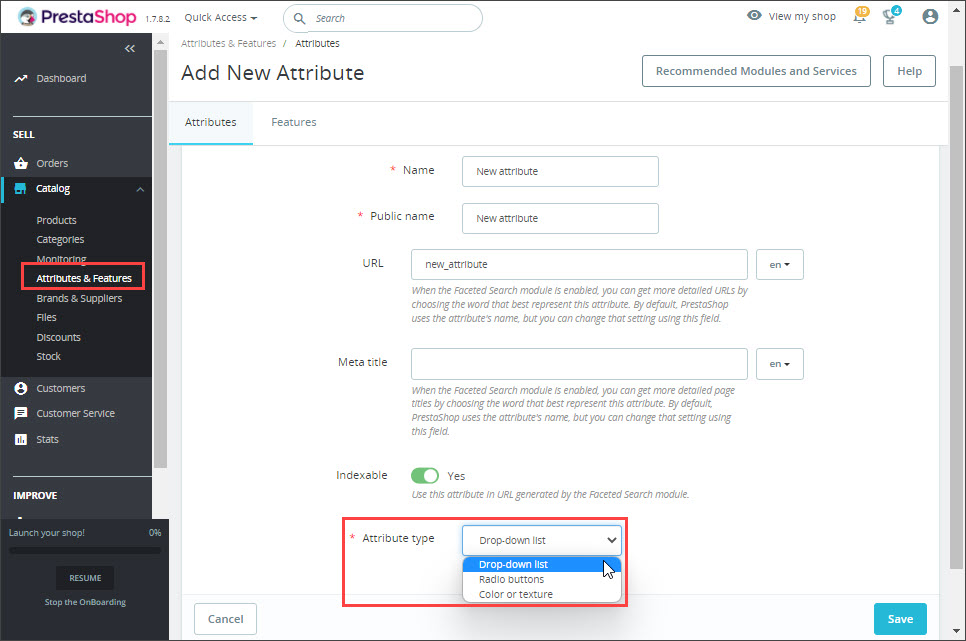Click the Help button
The image size is (966, 641).
pyautogui.click(x=909, y=71)
